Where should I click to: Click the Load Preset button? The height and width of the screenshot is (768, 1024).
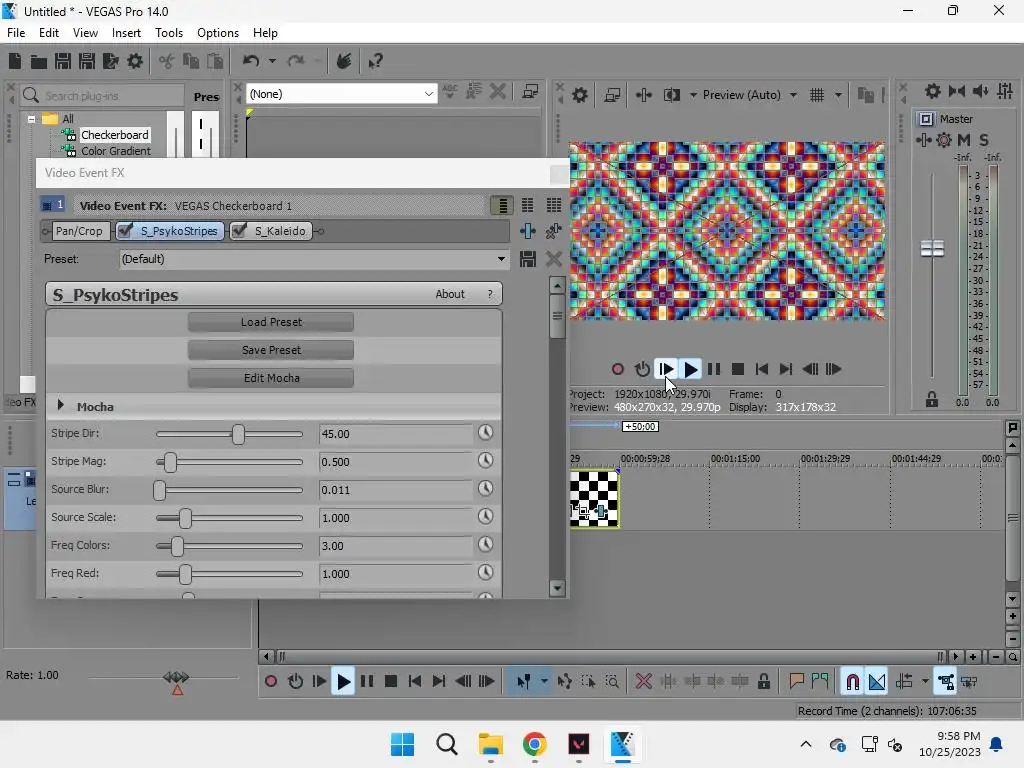pyautogui.click(x=271, y=322)
